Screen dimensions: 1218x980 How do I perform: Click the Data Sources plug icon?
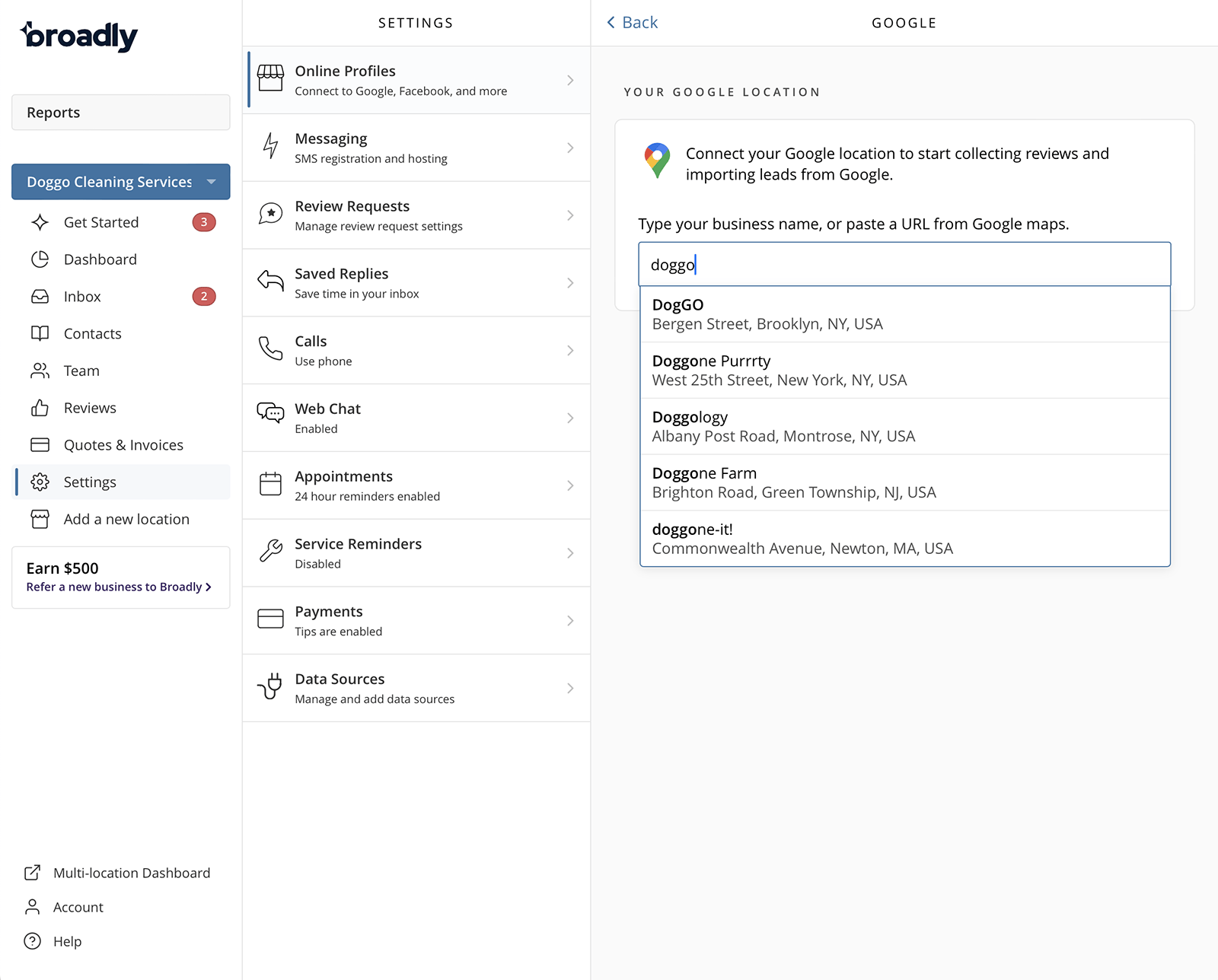tap(271, 686)
